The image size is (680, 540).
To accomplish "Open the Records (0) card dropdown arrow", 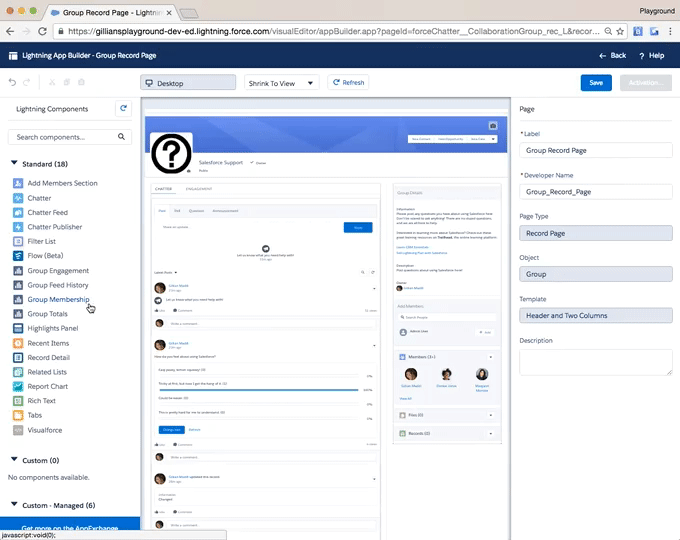I will 490,433.
